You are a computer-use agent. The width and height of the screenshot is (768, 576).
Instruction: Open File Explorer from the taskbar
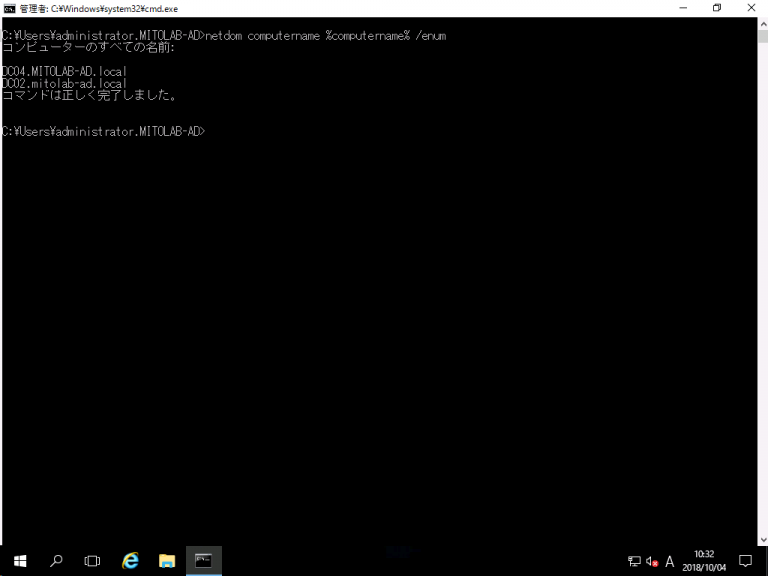167,561
